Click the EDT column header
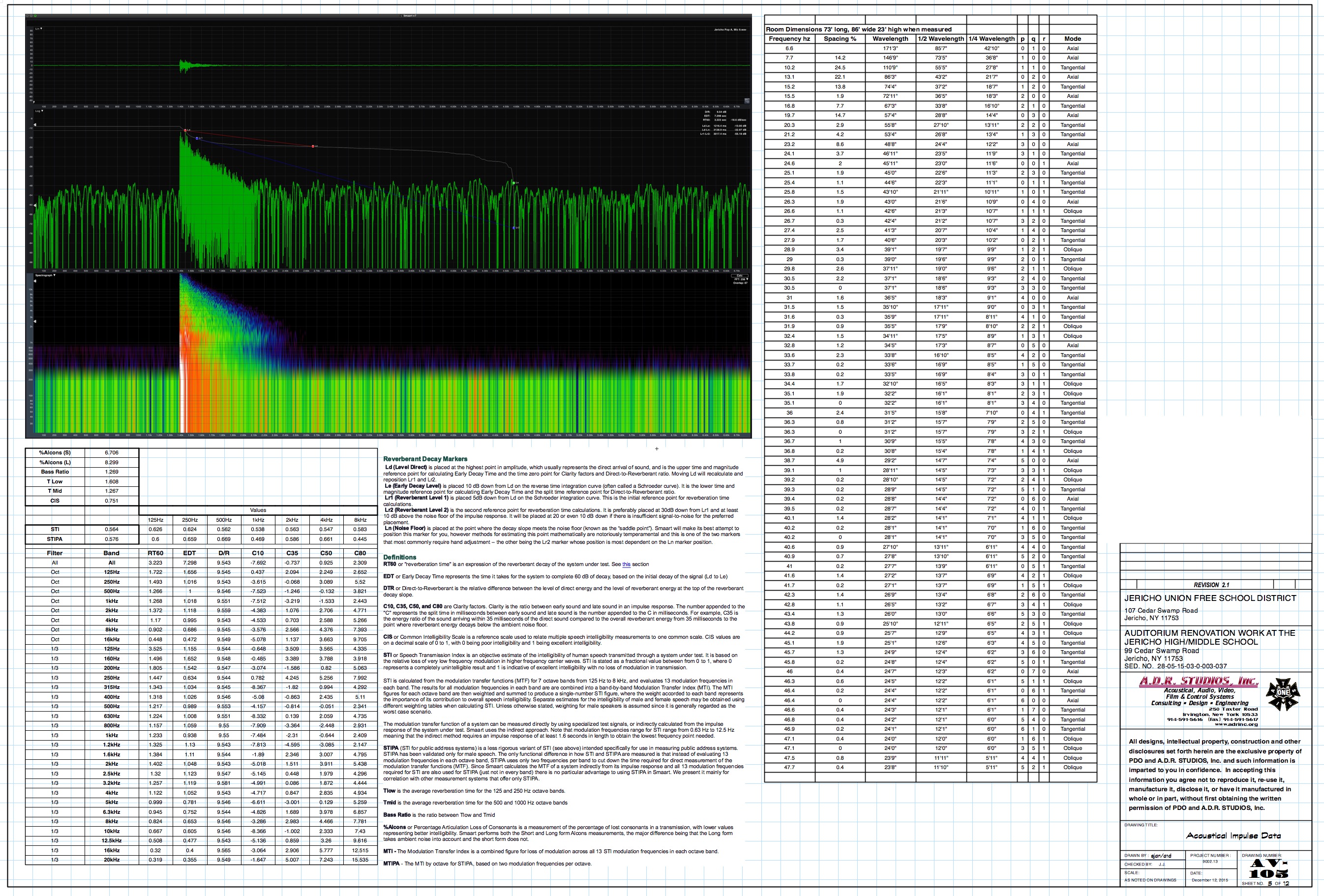 (x=190, y=553)
